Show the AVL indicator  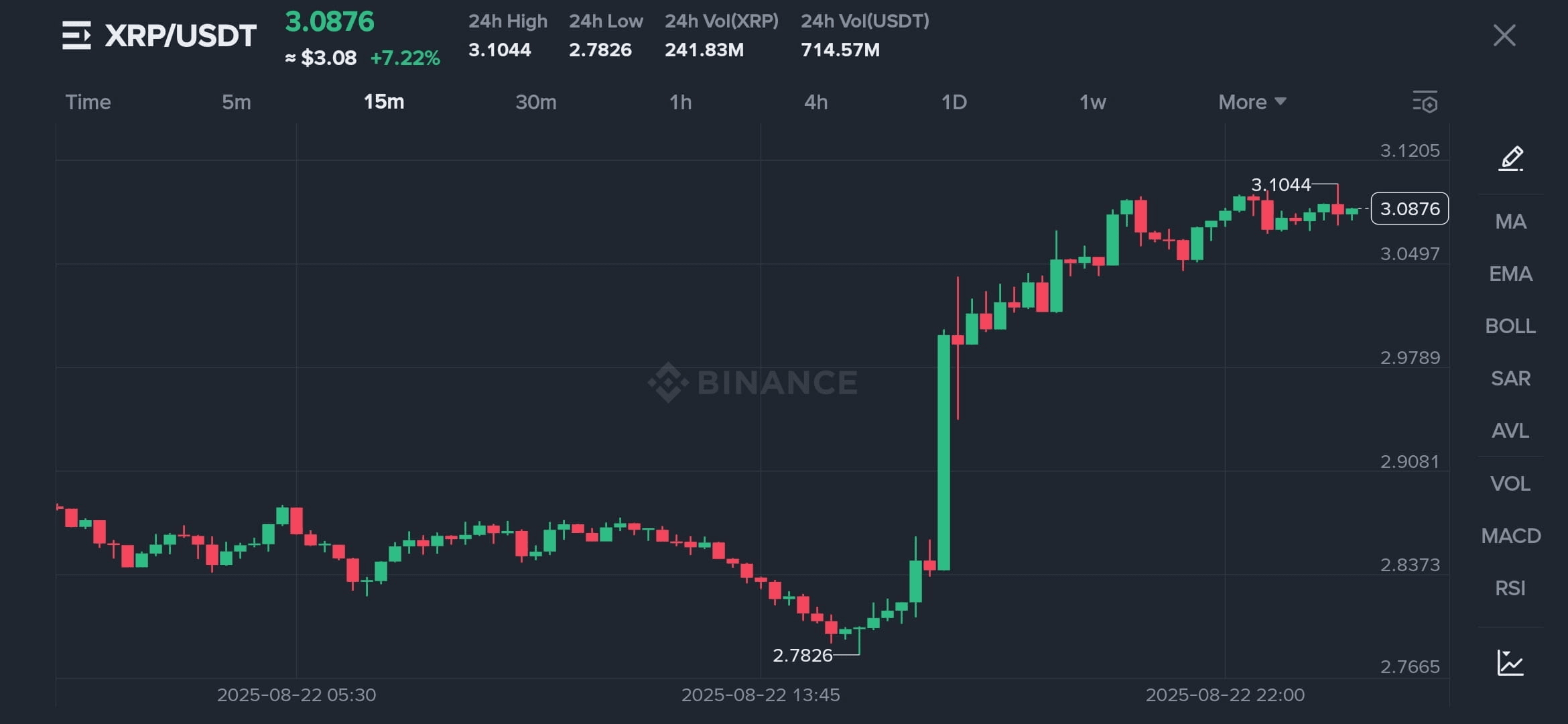(x=1510, y=430)
